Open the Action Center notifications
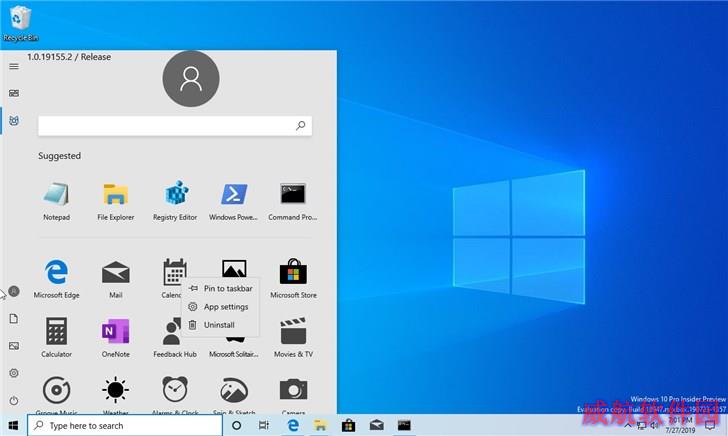 coord(710,425)
